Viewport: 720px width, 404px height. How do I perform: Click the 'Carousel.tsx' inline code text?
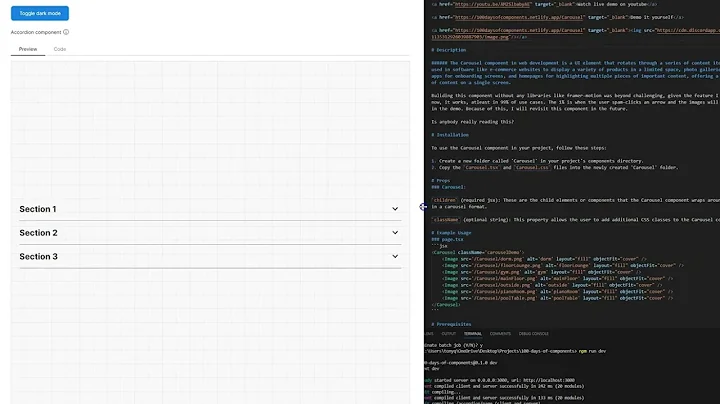(481, 168)
